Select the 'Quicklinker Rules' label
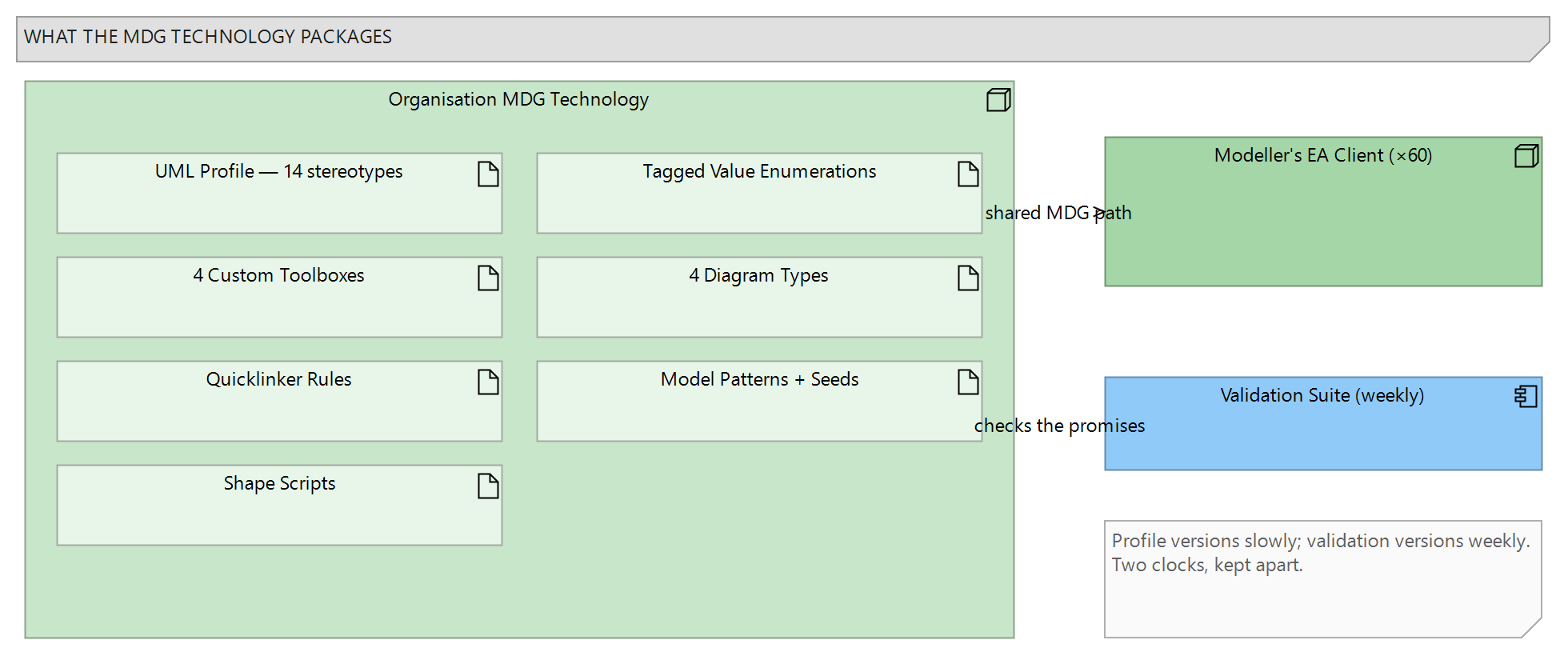This screenshot has height=656, width=1568. 278,379
